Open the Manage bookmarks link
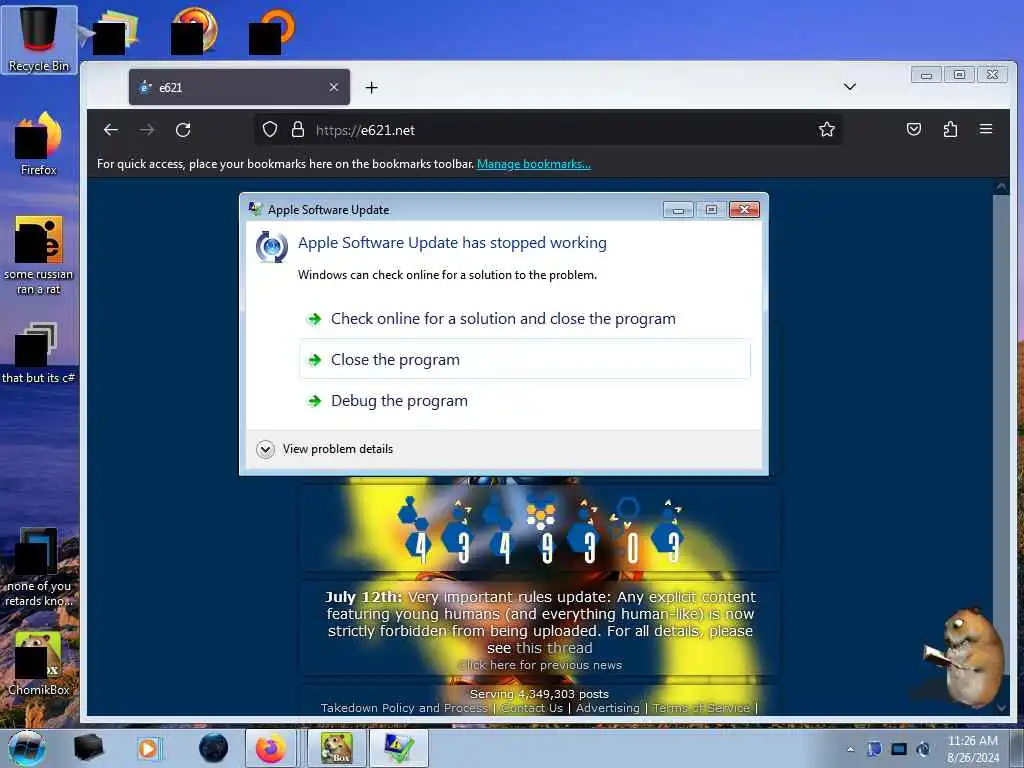Screen dimensions: 1024x768 click(x=534, y=164)
